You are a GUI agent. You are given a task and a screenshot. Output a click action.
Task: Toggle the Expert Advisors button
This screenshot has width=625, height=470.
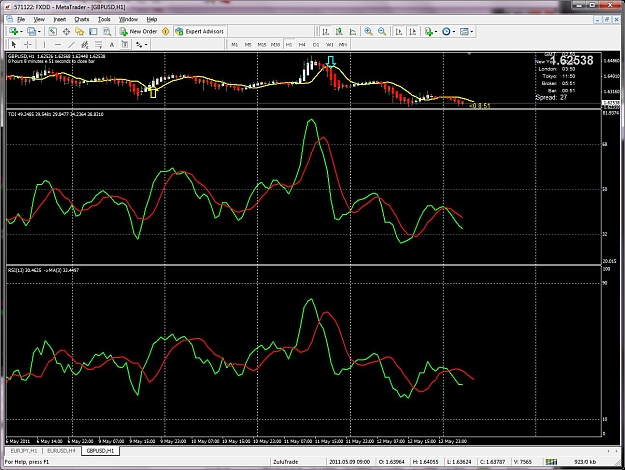[x=200, y=31]
